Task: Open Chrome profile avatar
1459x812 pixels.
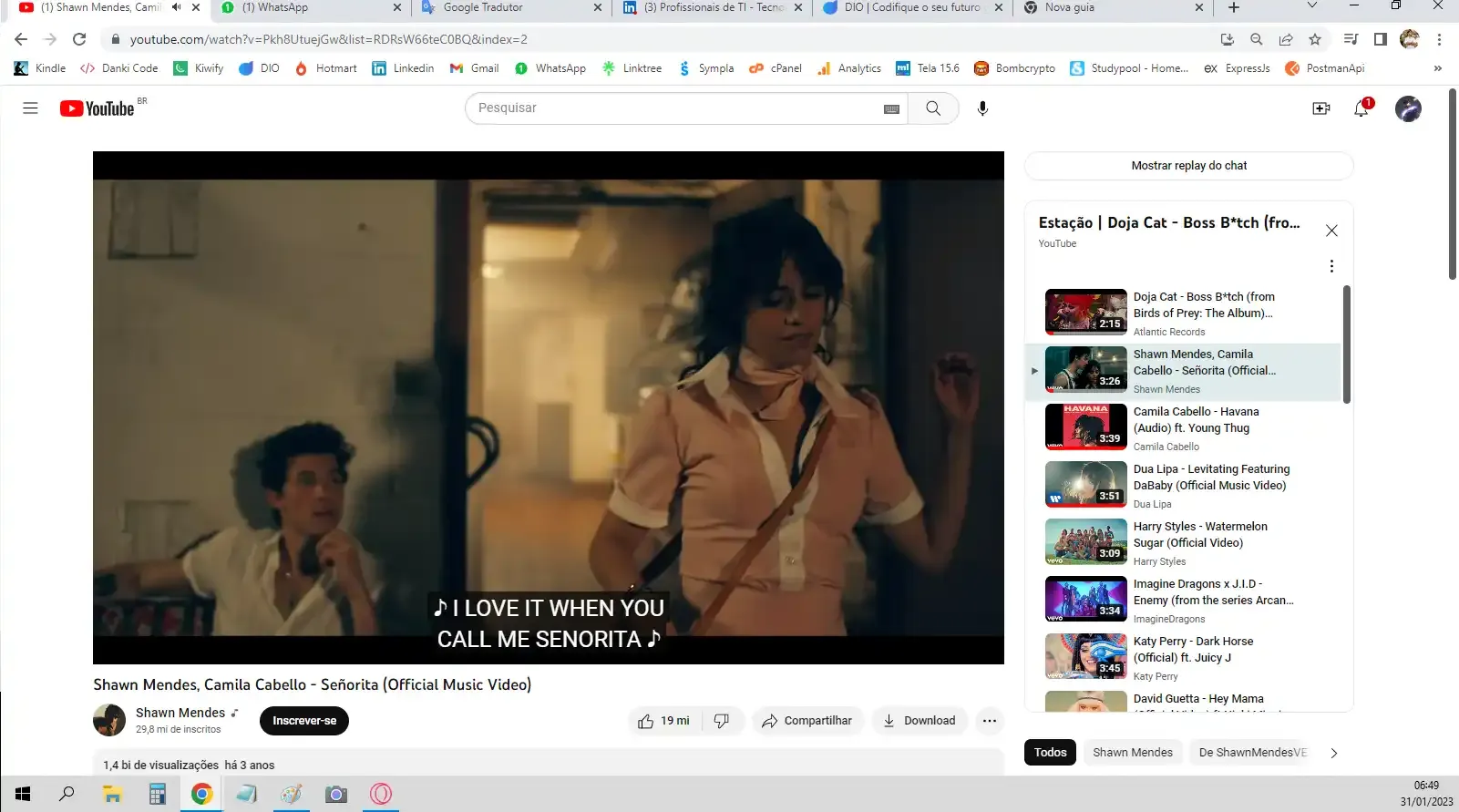Action: 1410,39
